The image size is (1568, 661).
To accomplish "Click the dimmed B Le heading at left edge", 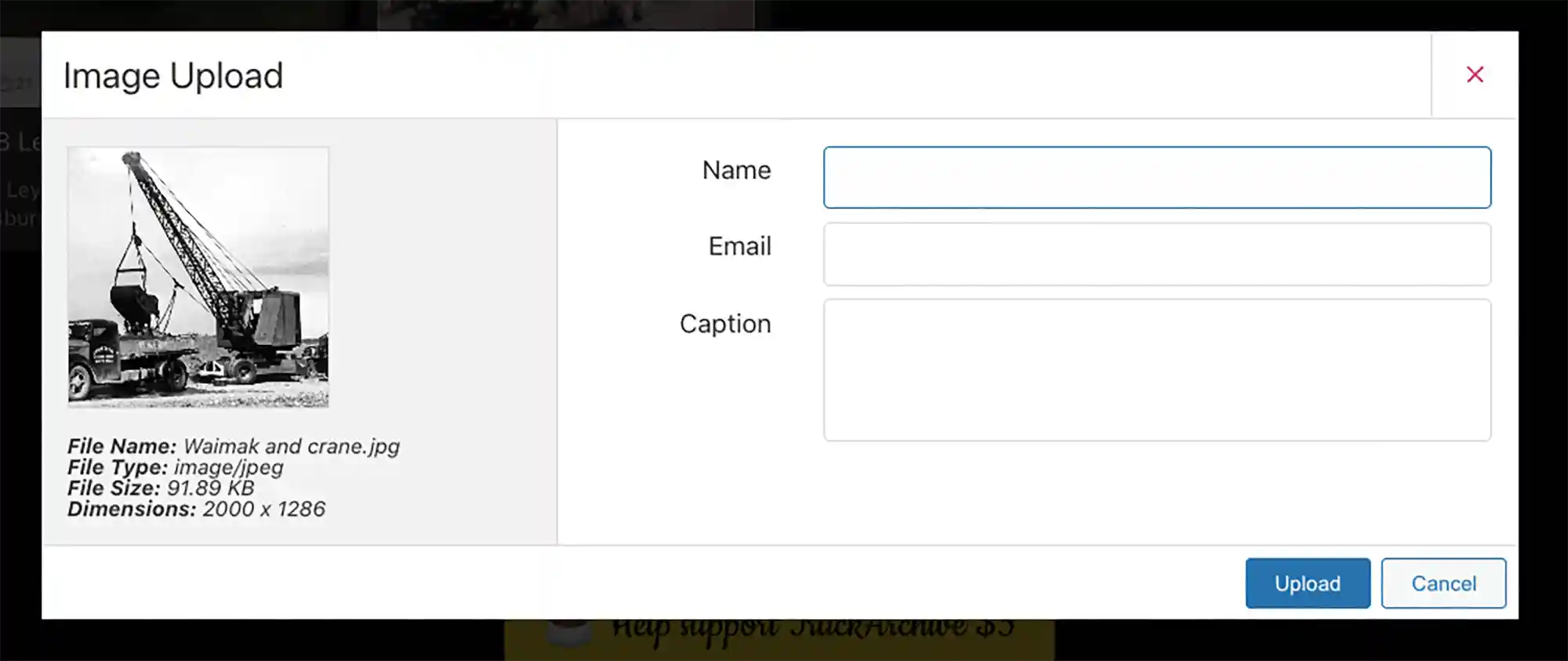I will pyautogui.click(x=20, y=142).
